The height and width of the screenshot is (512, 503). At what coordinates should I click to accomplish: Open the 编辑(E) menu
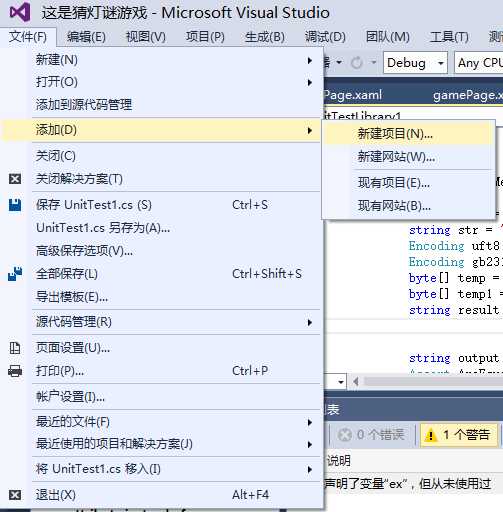[x=86, y=37]
